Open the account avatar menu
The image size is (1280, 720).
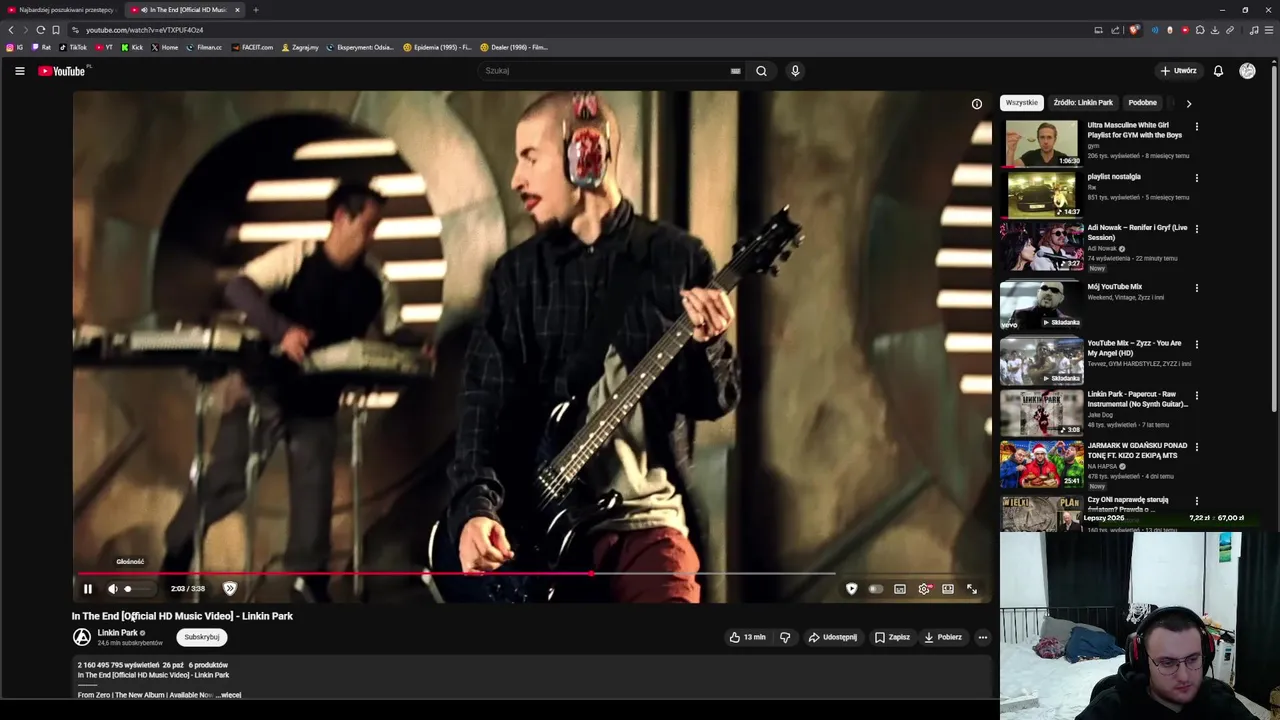tap(1247, 71)
